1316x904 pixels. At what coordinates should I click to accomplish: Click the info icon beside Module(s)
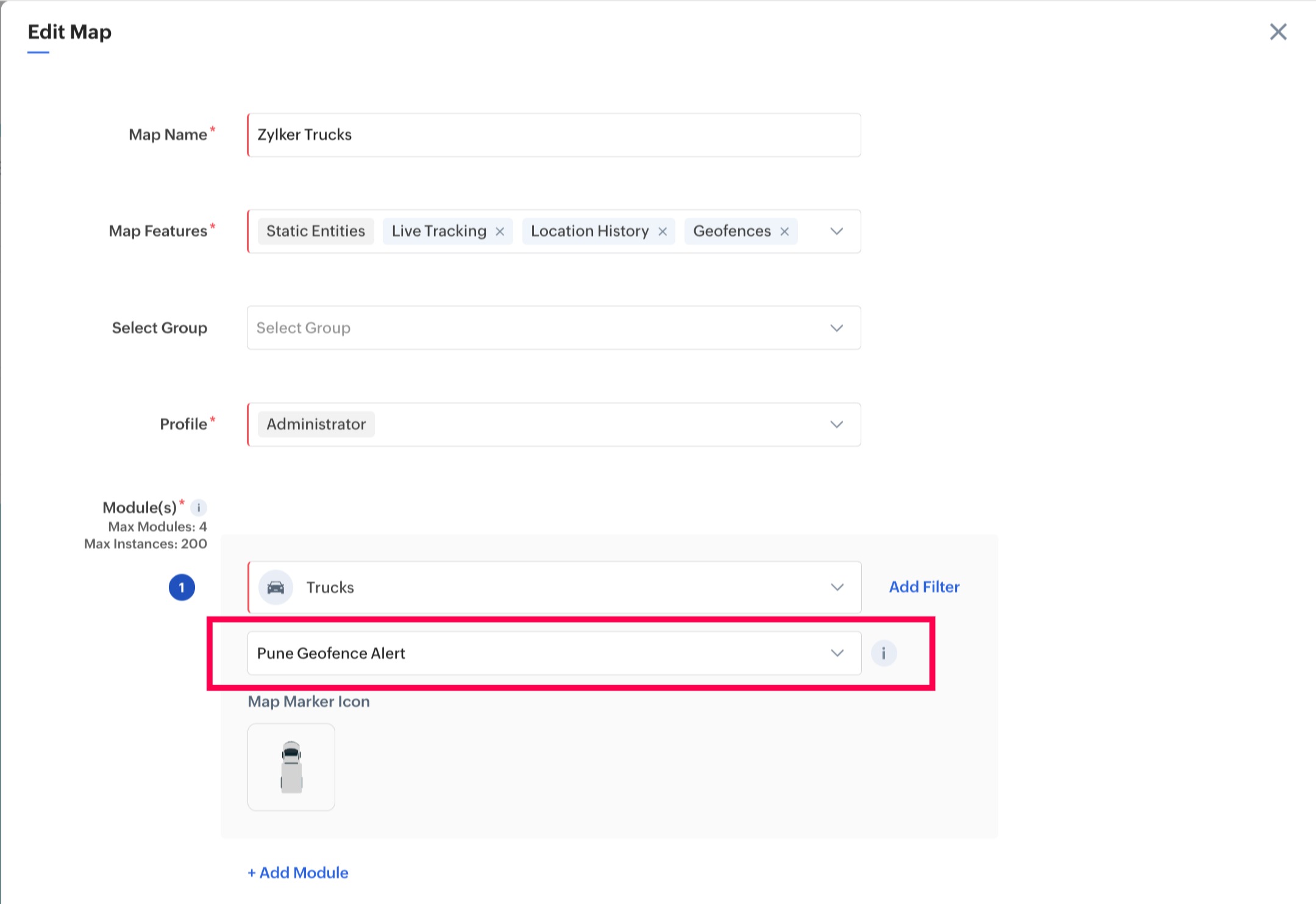click(199, 507)
